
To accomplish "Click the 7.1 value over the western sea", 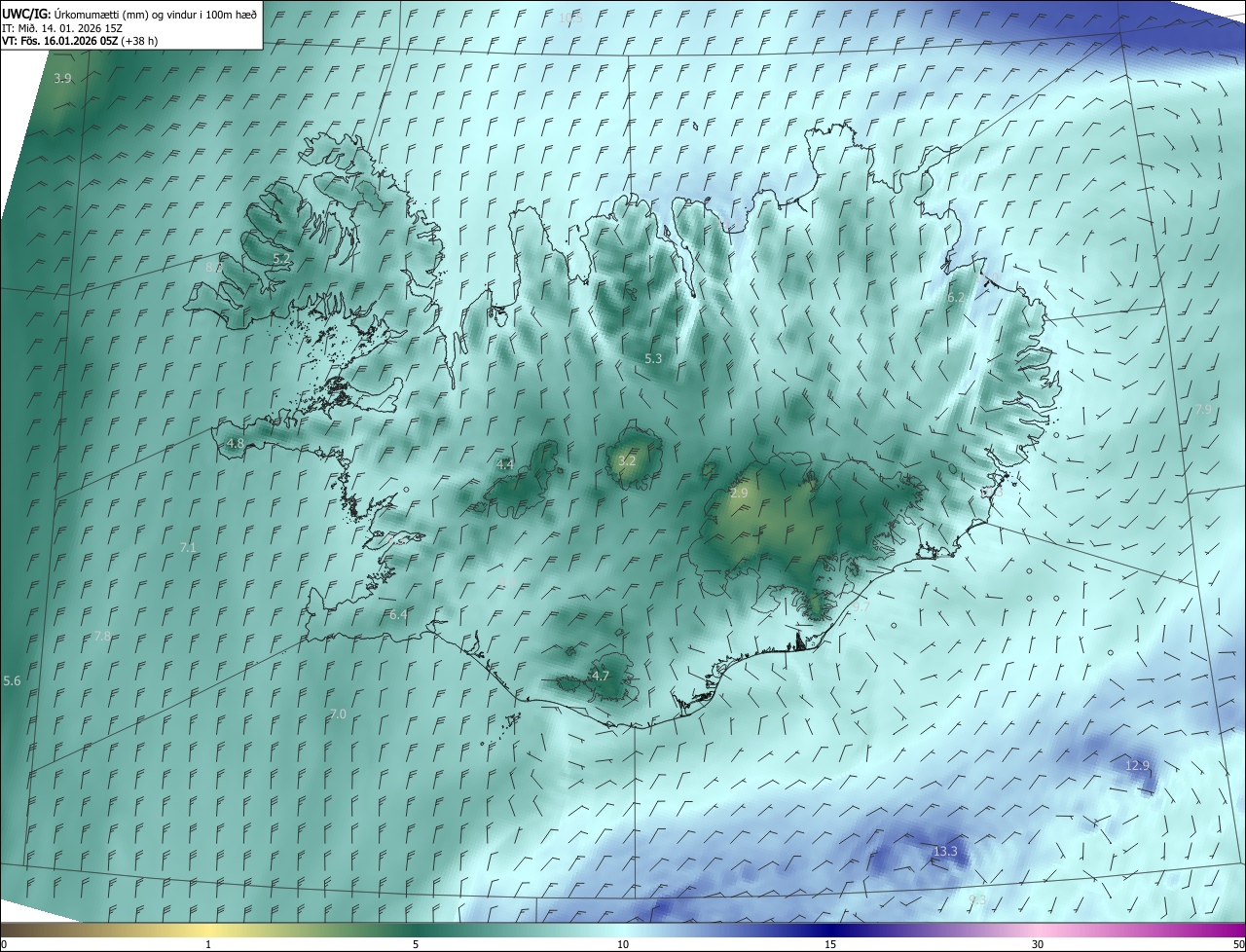I will (188, 548).
